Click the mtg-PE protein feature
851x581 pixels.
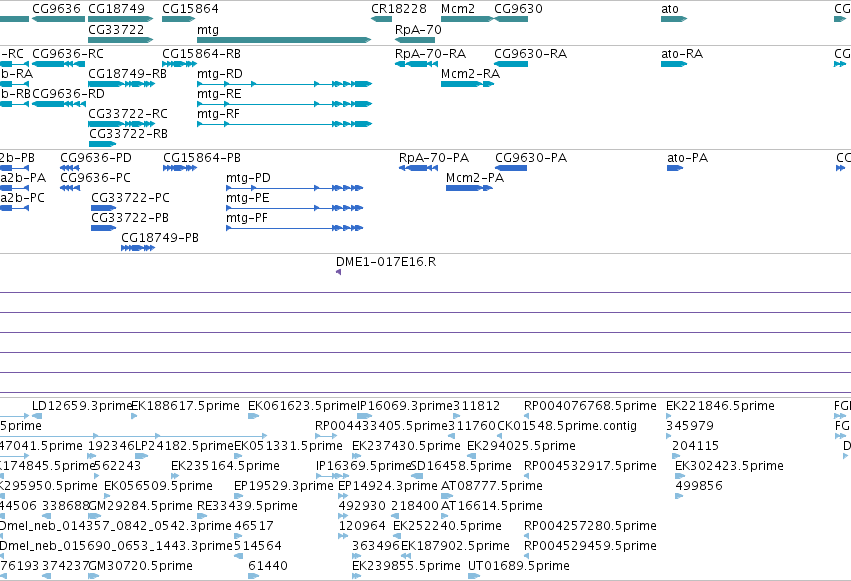tap(295, 208)
